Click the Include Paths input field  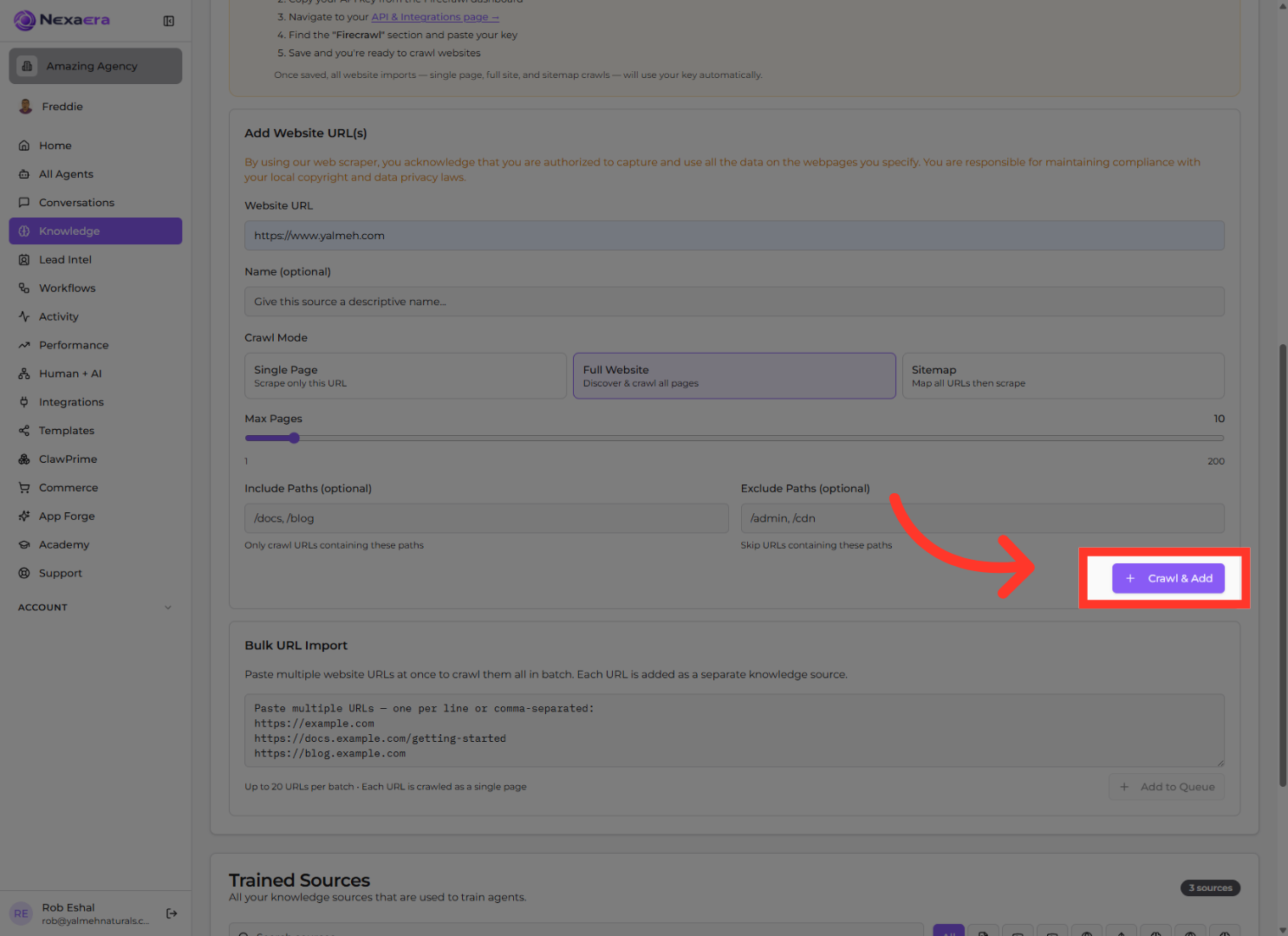486,518
